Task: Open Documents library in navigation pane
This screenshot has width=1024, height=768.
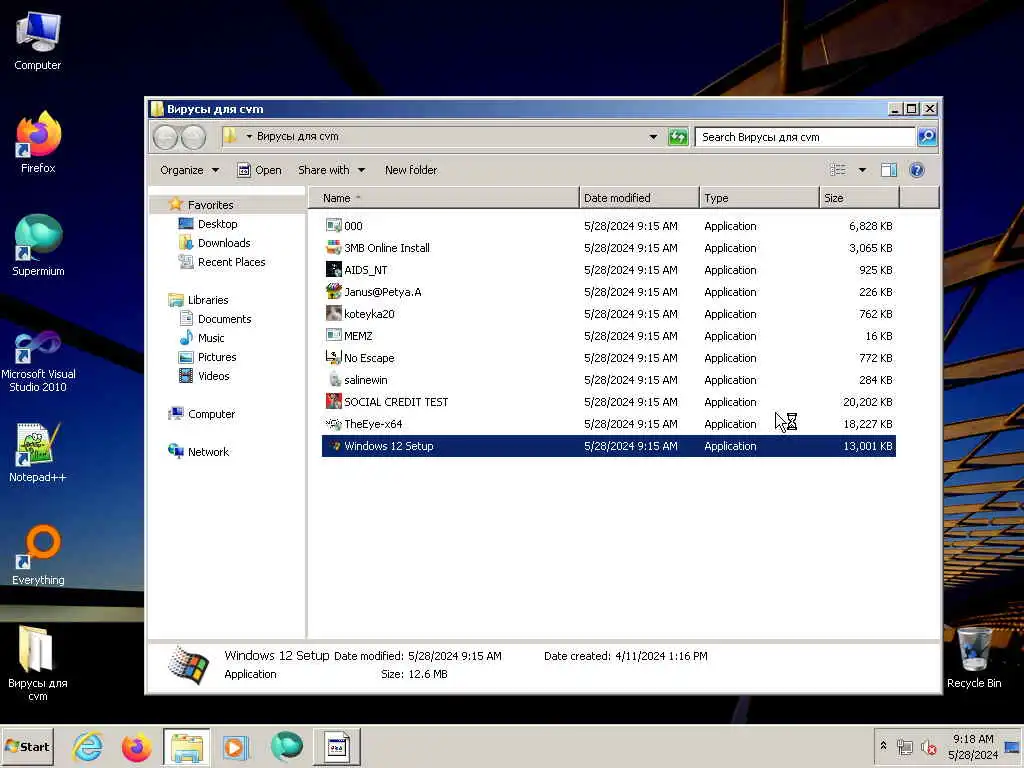Action: pos(224,319)
